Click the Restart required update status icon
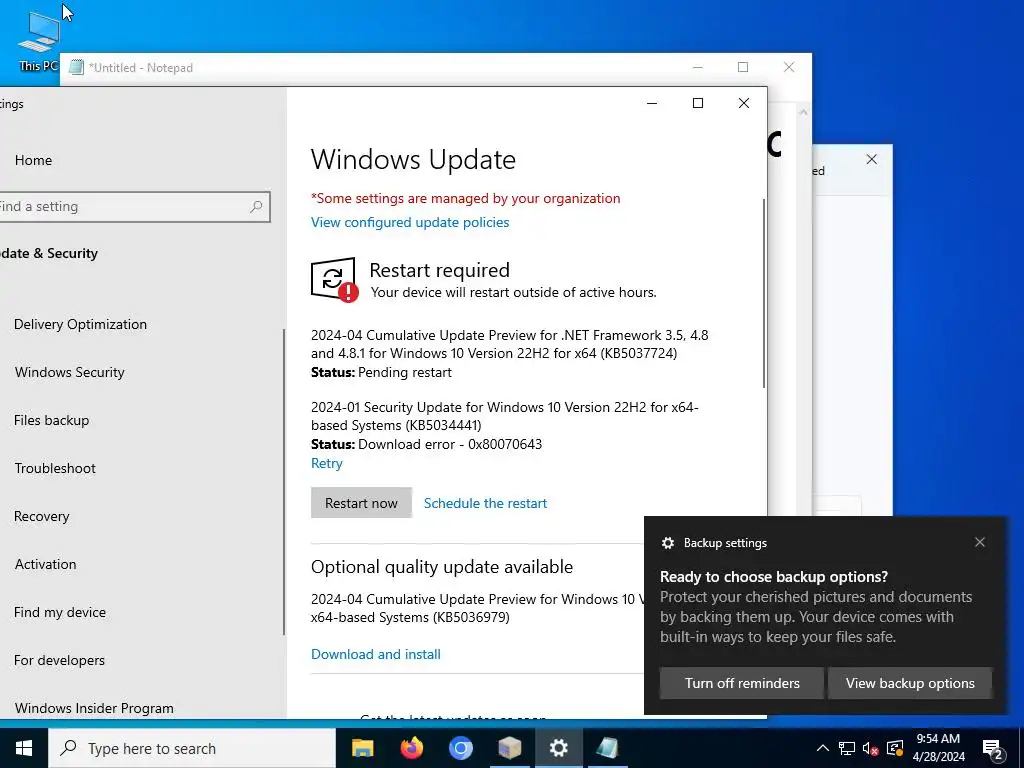Screen dimensions: 1024x768 pyautogui.click(x=334, y=280)
